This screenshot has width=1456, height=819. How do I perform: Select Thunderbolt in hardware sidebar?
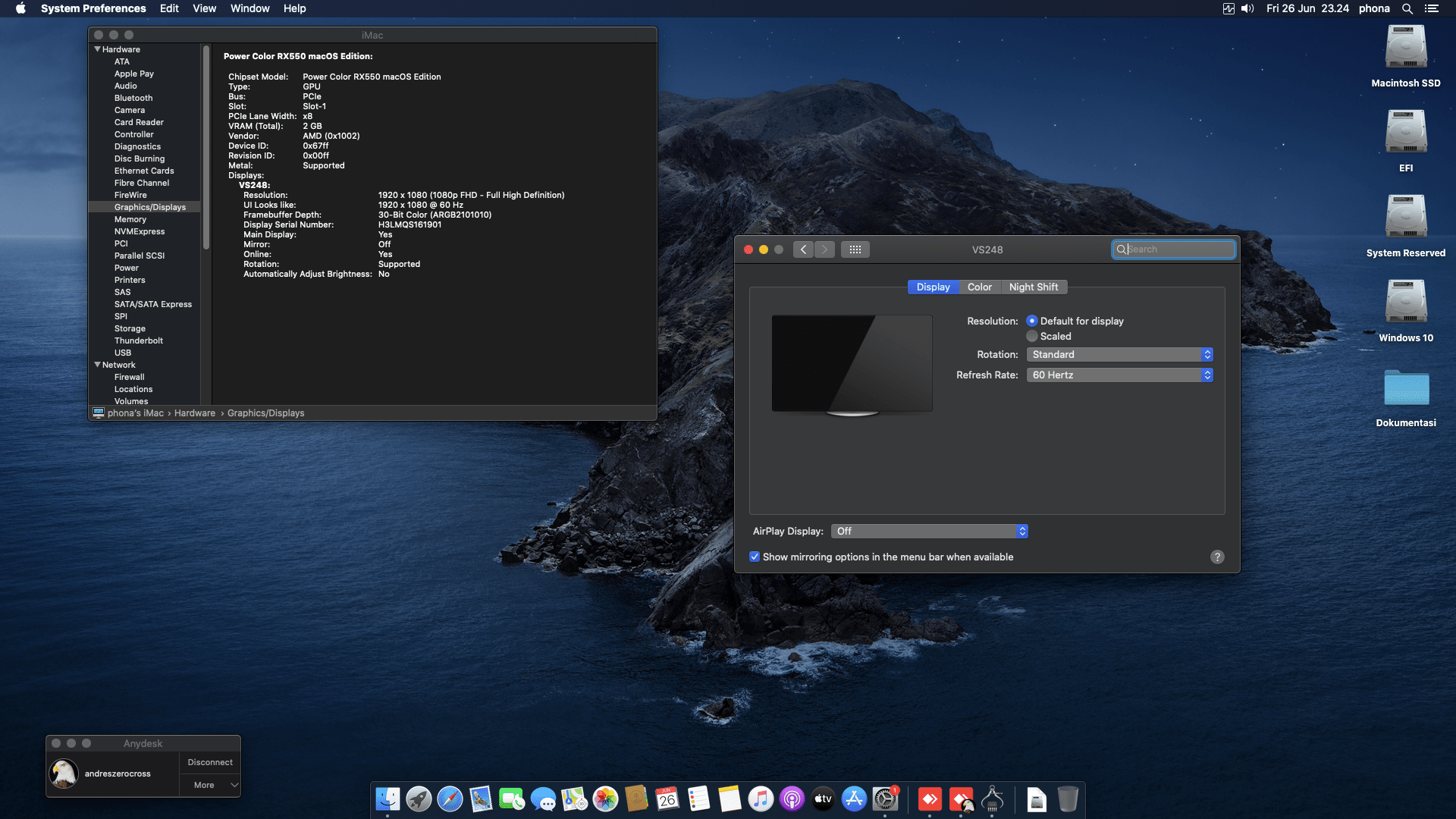tap(138, 340)
